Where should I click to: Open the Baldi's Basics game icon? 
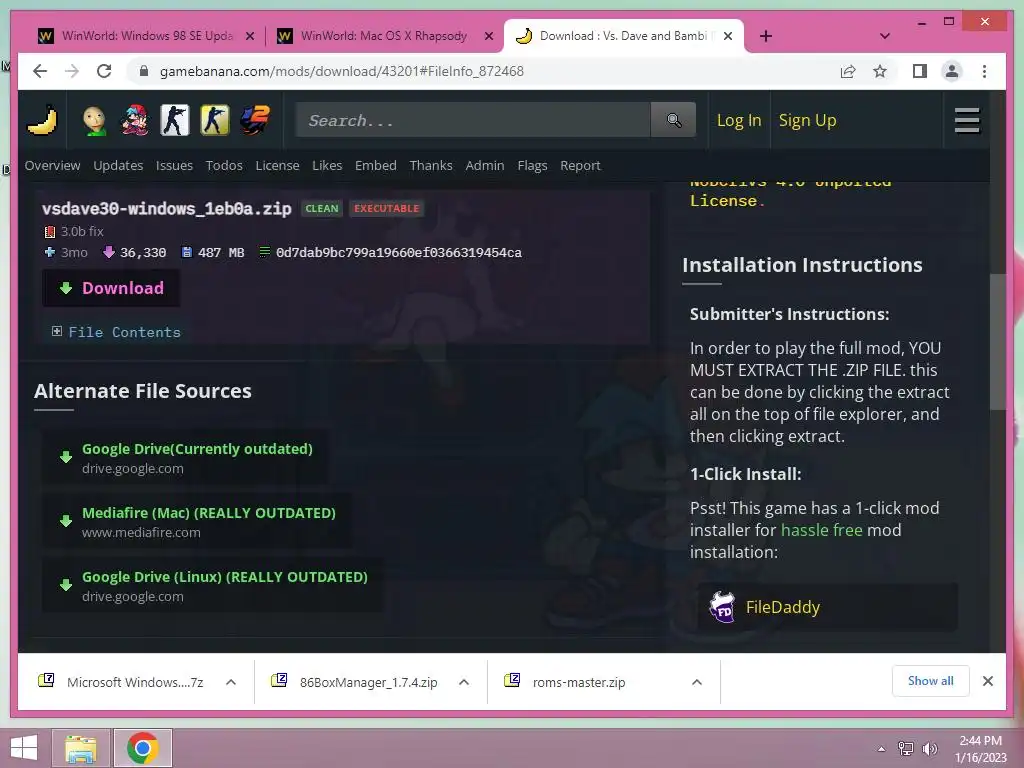click(95, 121)
